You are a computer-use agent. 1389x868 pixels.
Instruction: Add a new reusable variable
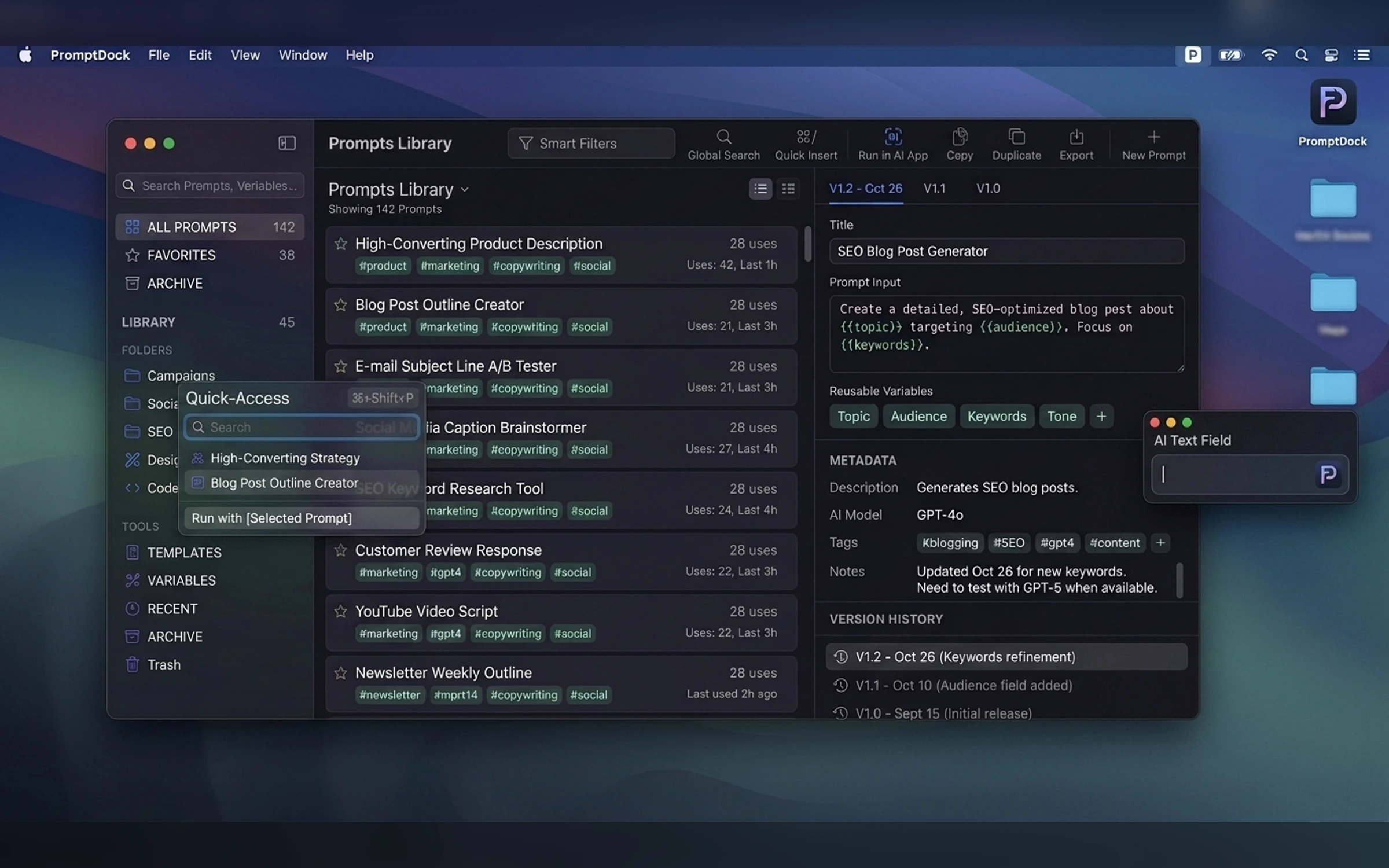click(x=1101, y=416)
